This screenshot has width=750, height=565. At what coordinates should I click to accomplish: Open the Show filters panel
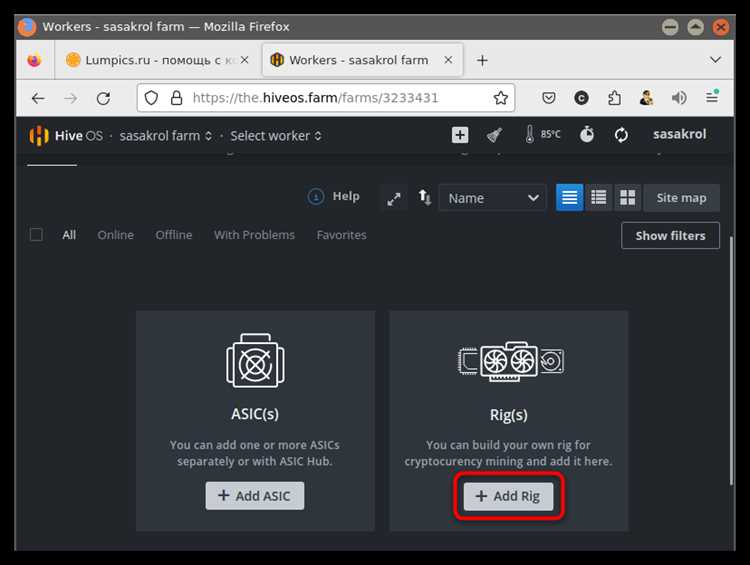670,235
